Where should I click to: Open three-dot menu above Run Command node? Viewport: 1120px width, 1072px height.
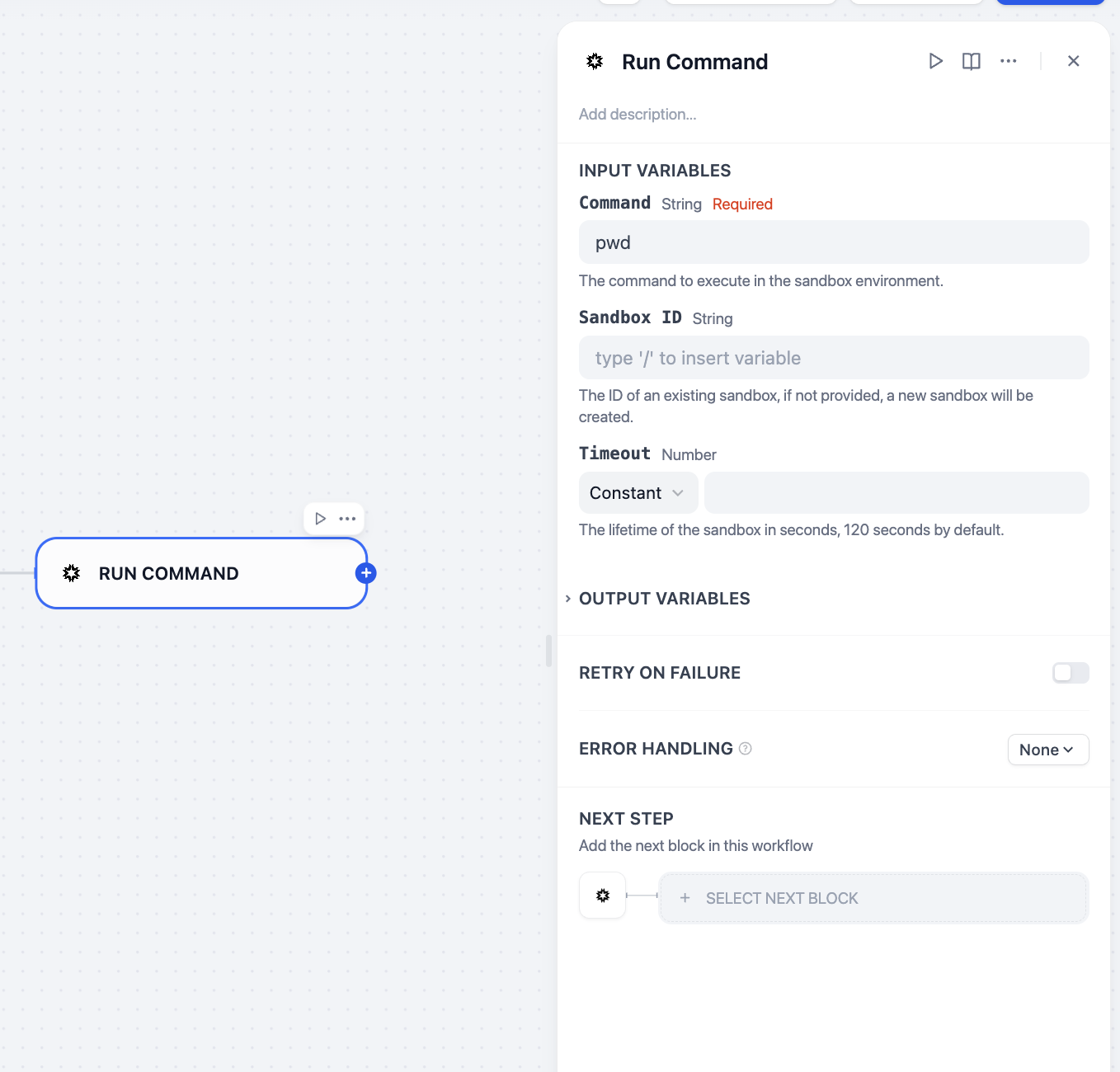(347, 519)
